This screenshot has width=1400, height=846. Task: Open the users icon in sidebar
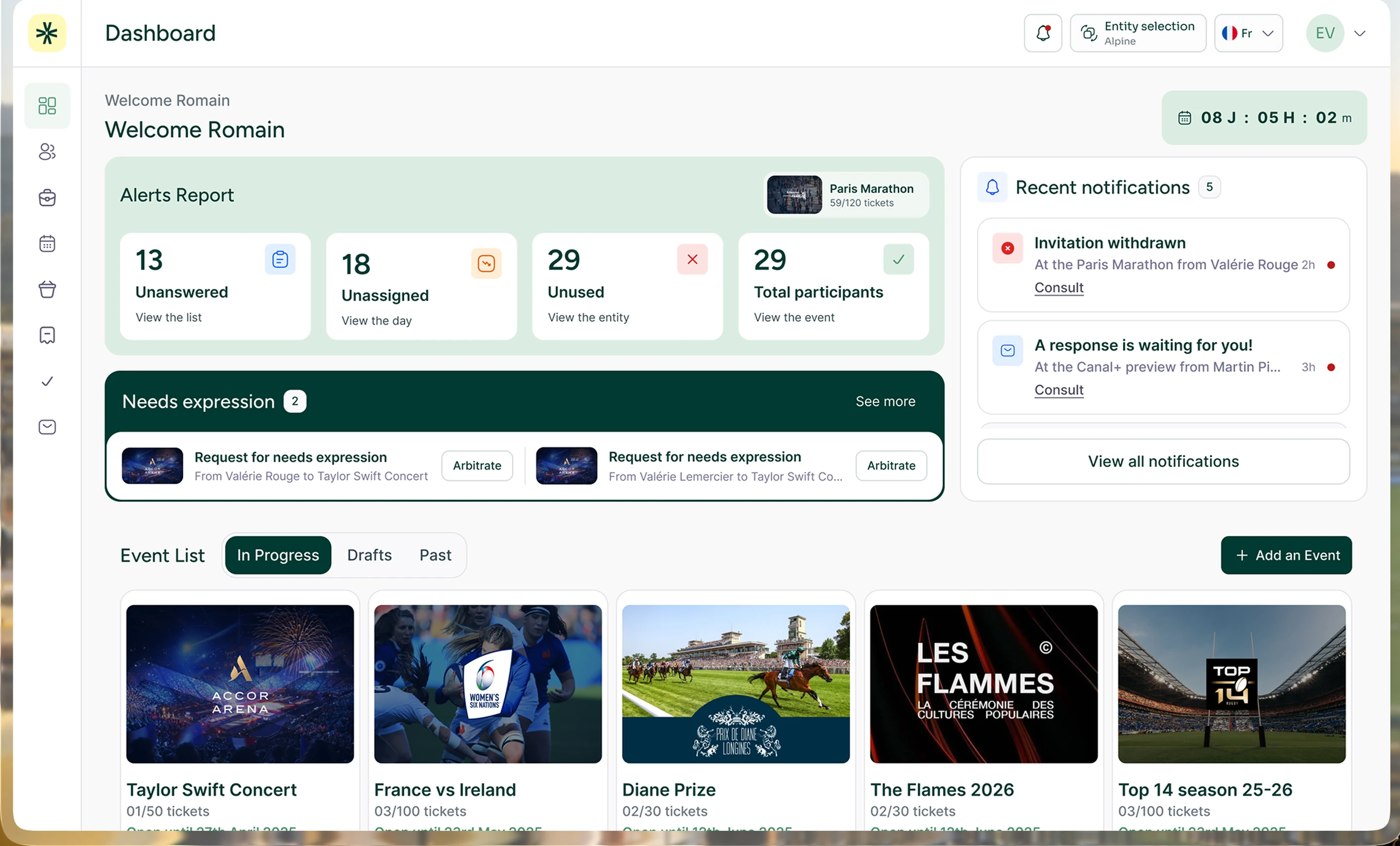47,152
